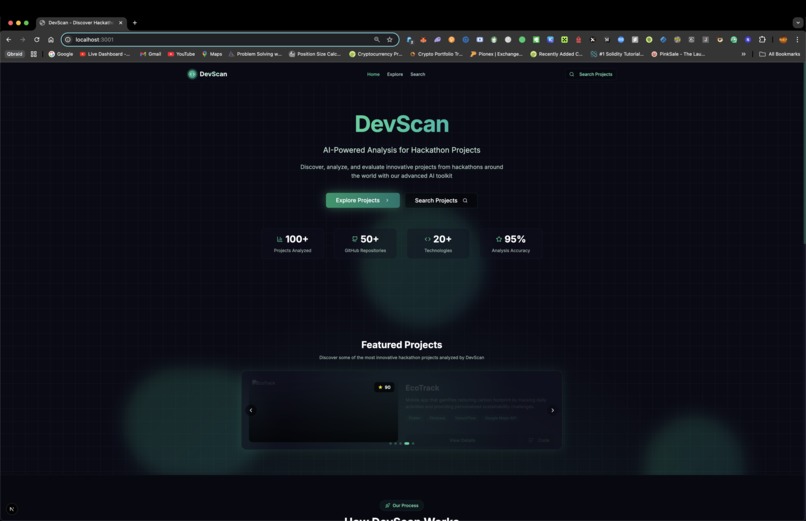Open the Gmail bookmark
806x521 pixels.
[151, 54]
